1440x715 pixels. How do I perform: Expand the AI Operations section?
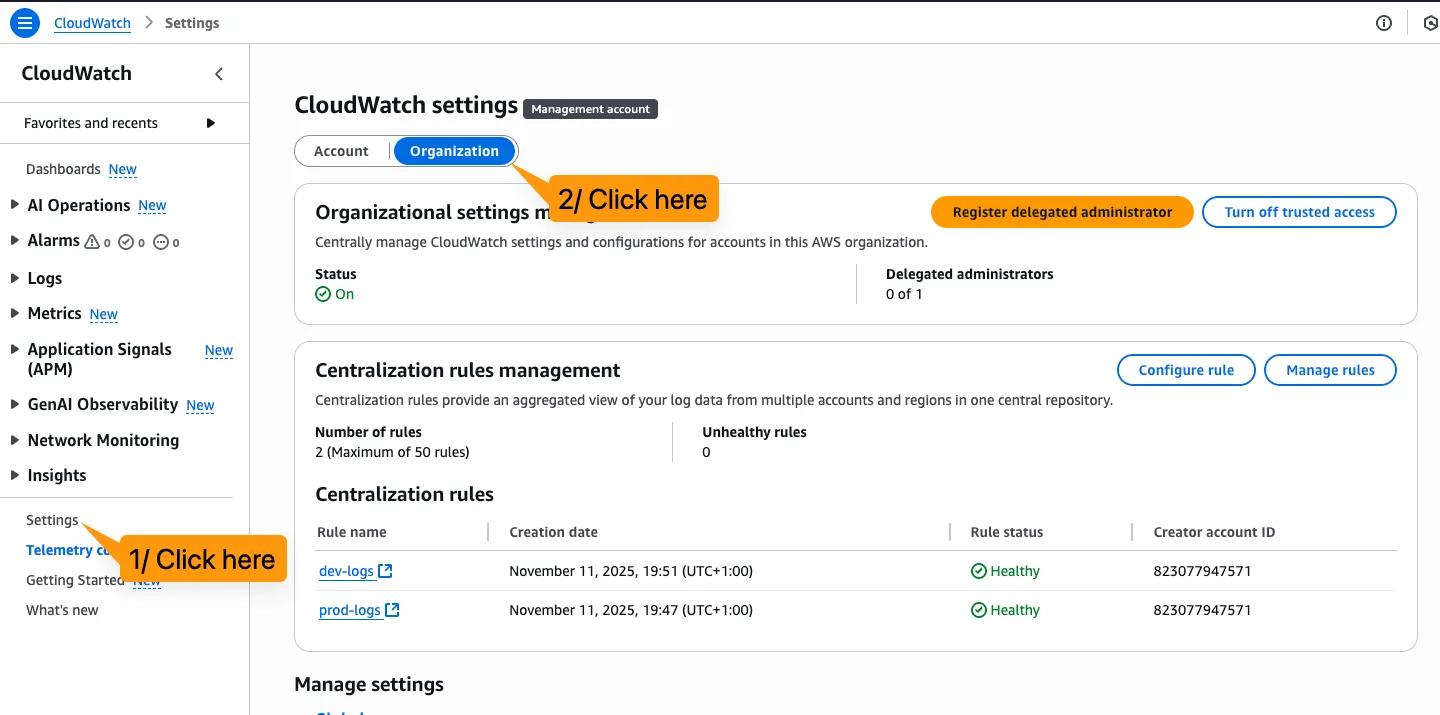(14, 205)
